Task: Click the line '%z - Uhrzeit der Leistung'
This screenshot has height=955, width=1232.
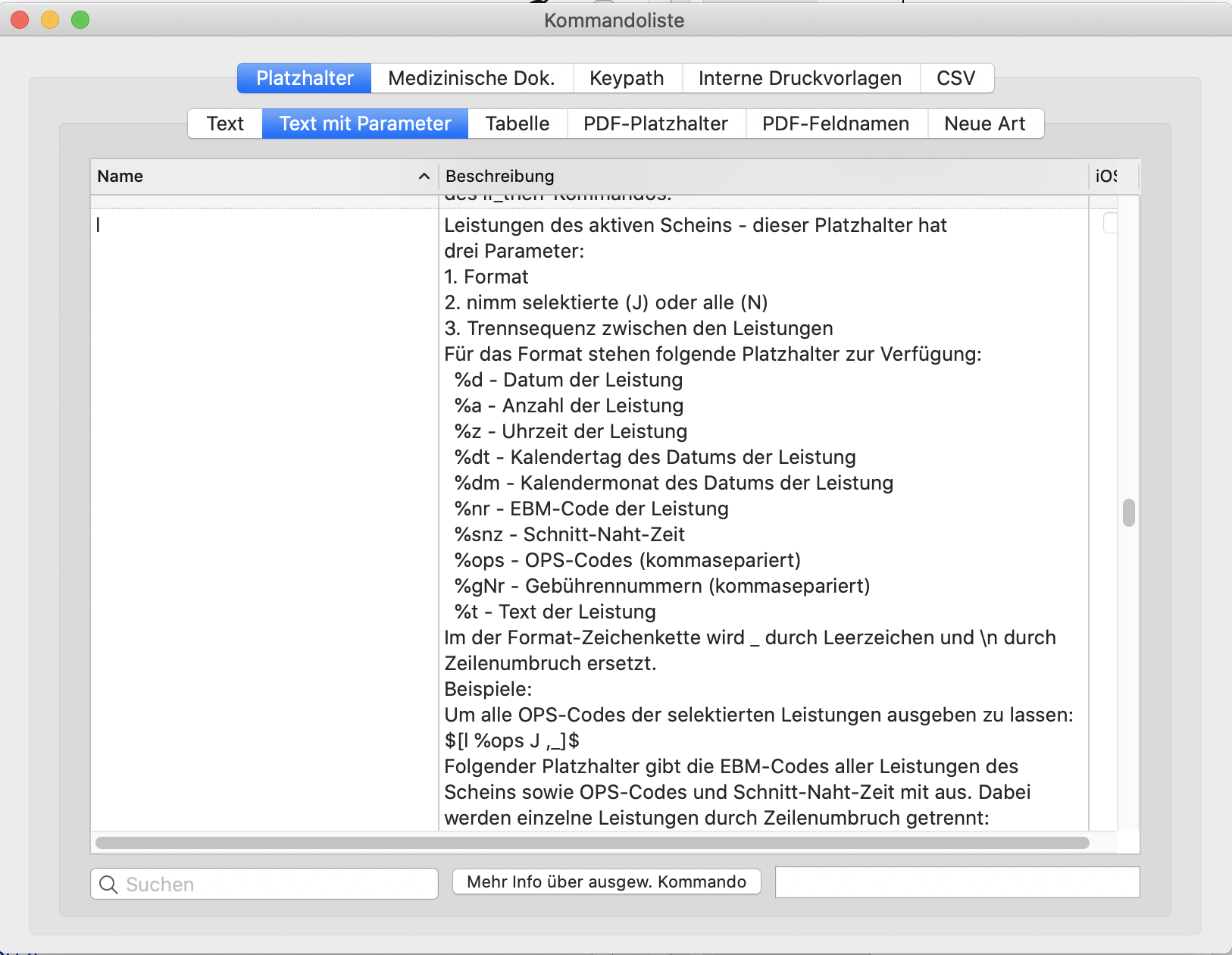Action: pyautogui.click(x=571, y=431)
